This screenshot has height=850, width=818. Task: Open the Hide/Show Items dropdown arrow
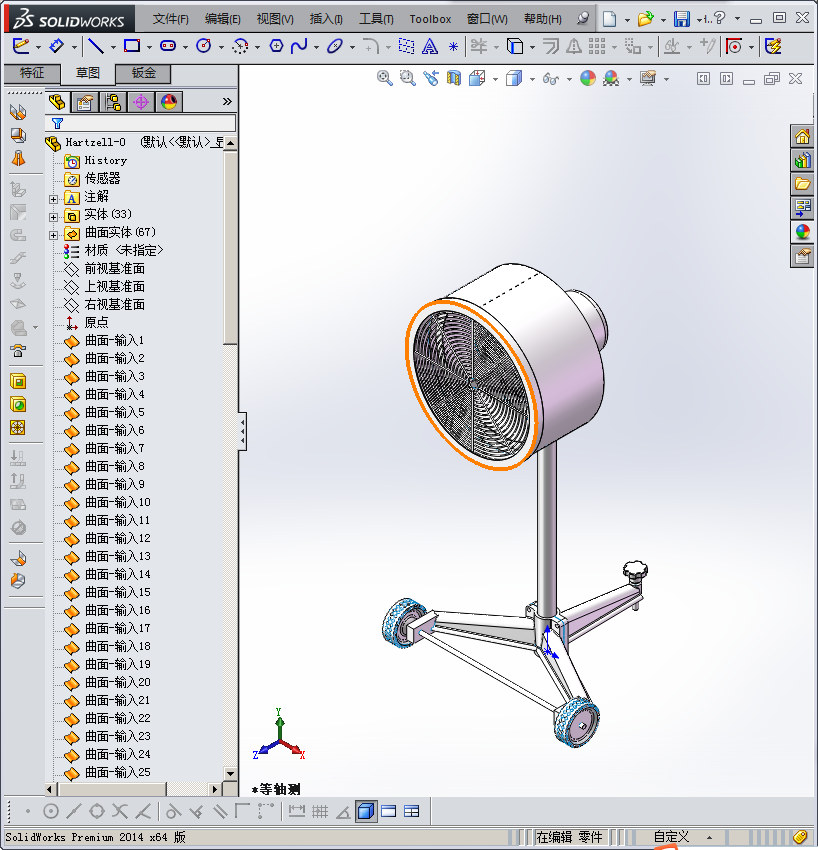[569, 79]
